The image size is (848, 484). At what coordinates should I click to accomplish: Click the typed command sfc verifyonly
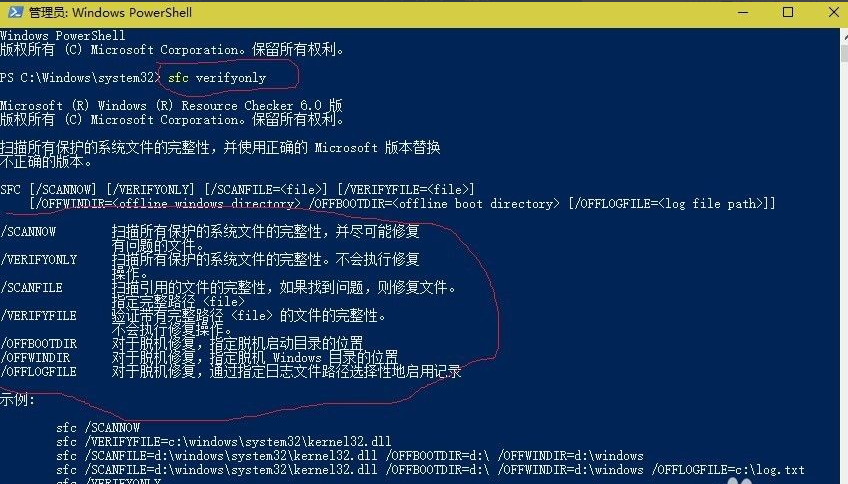click(217, 78)
